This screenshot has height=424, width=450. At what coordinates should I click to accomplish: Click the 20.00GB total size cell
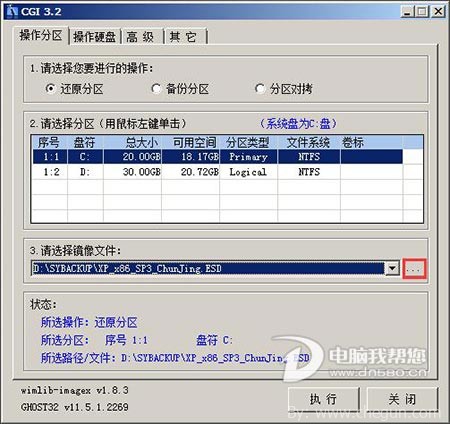132,157
